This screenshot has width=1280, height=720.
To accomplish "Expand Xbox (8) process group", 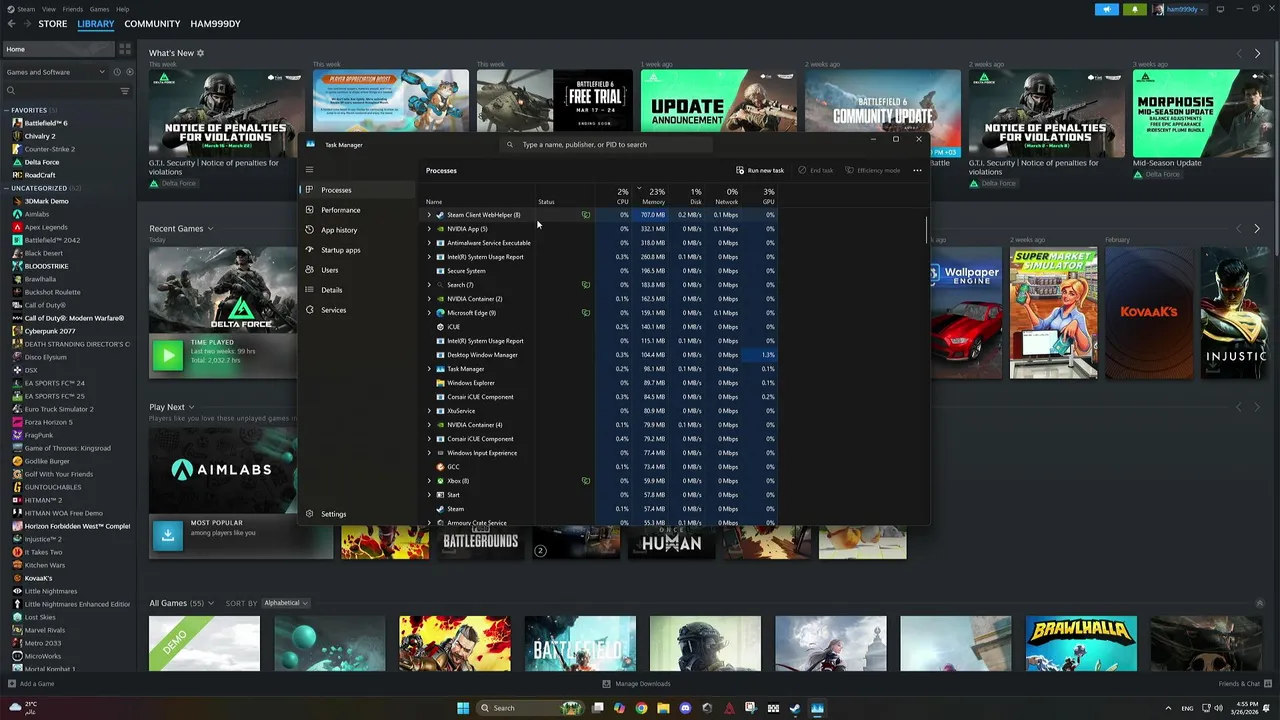I will [429, 481].
